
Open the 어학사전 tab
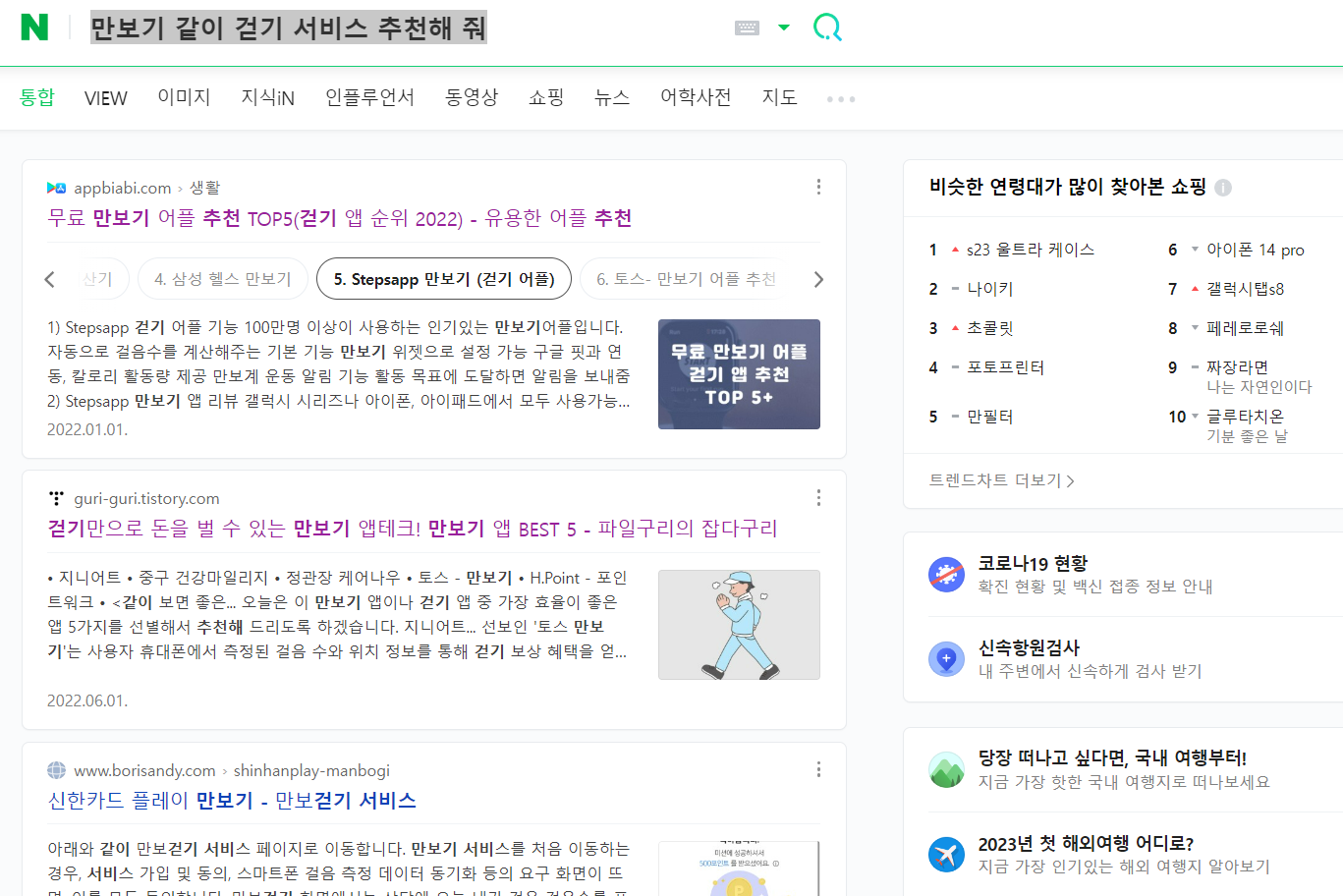pos(696,97)
